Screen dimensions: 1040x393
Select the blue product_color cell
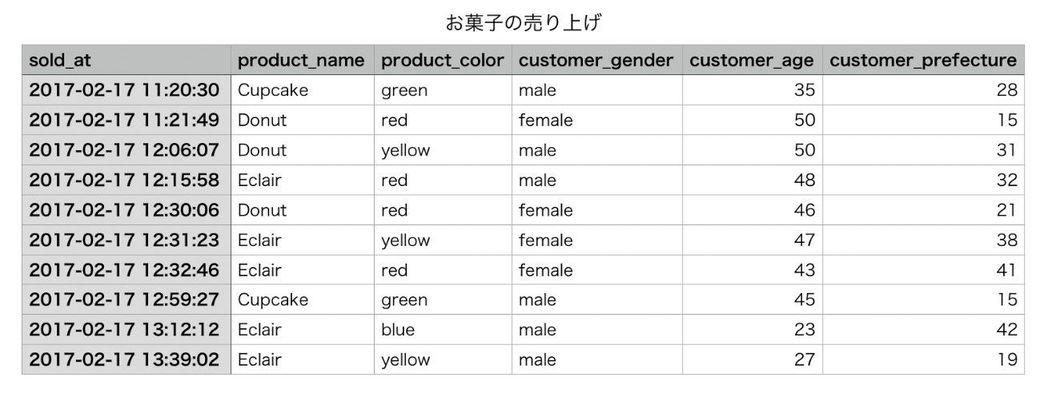[443, 330]
